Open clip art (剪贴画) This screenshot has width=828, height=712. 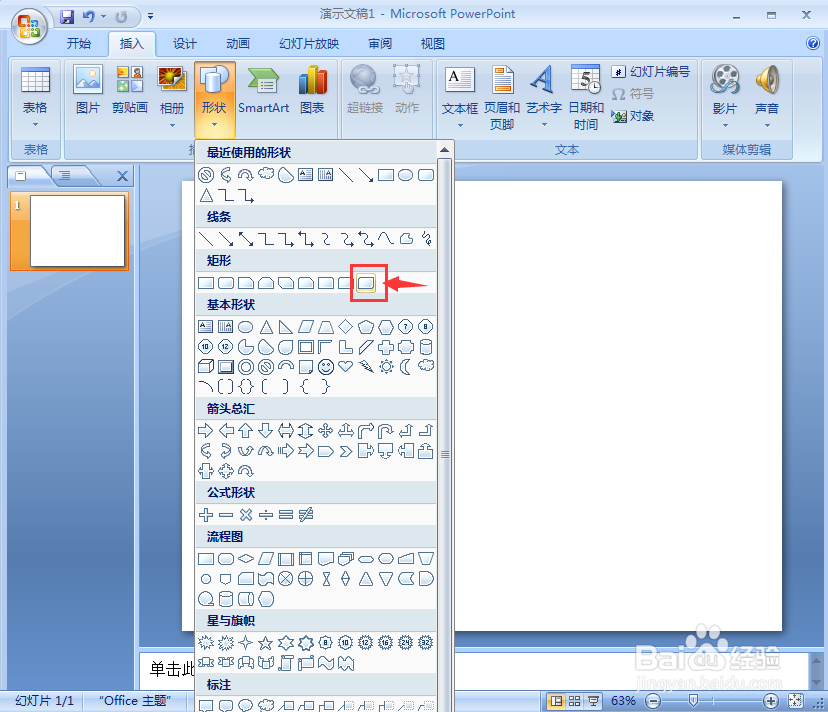click(130, 90)
